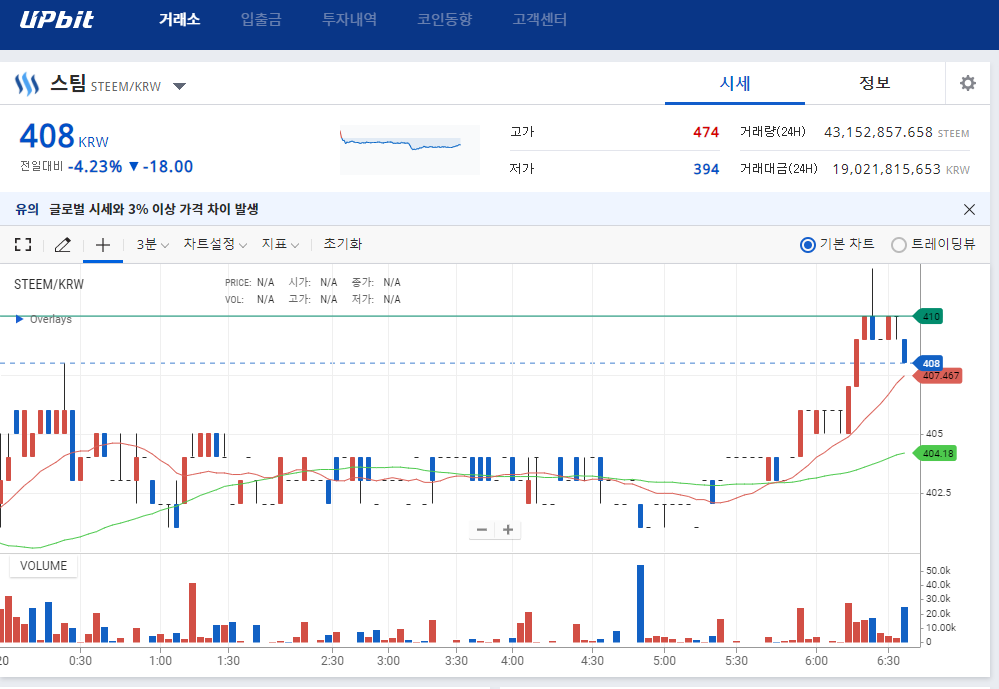The width and height of the screenshot is (999, 689).
Task: Click the 거래대금(24H) 19,021,815,653 value
Action: (x=886, y=169)
